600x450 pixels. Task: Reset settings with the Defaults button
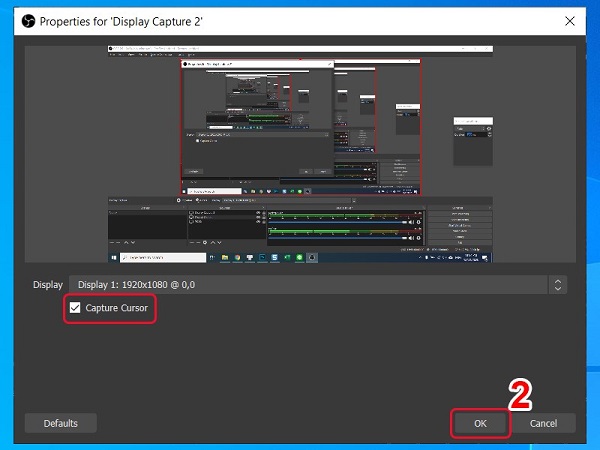(60, 423)
